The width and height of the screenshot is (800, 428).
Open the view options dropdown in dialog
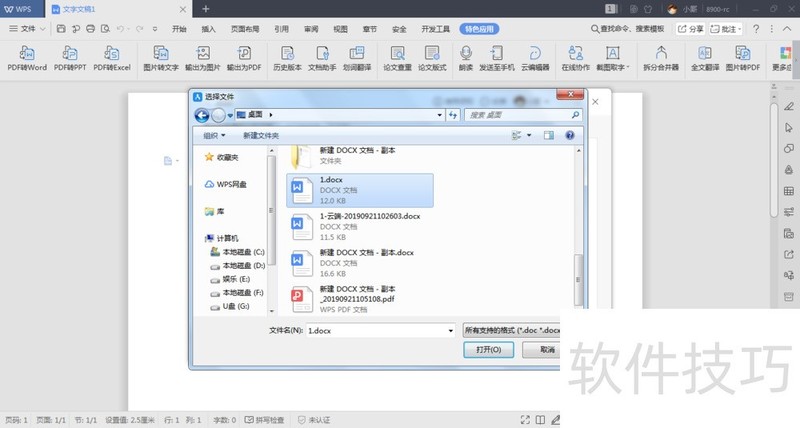tap(529, 135)
